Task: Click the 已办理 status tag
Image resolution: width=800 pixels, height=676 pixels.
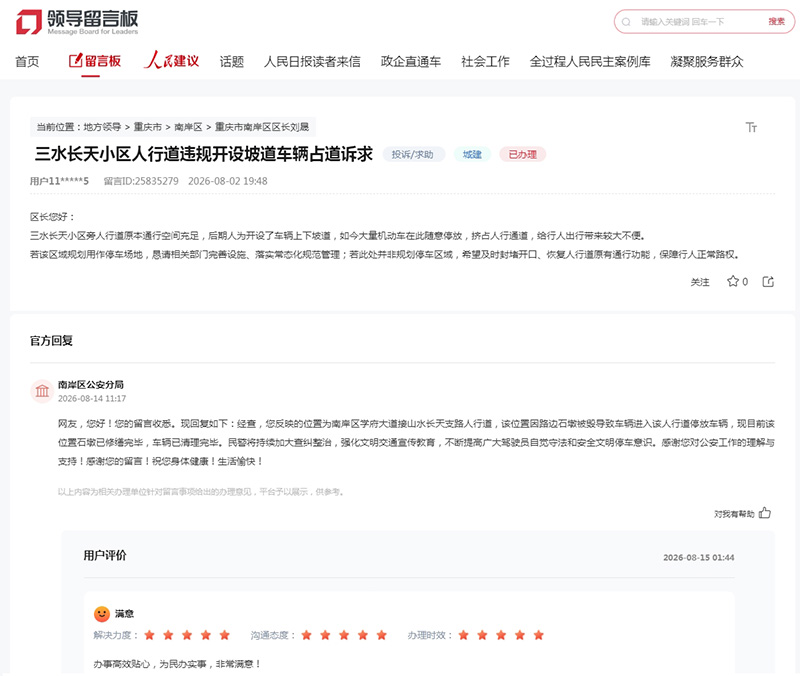Action: point(522,154)
